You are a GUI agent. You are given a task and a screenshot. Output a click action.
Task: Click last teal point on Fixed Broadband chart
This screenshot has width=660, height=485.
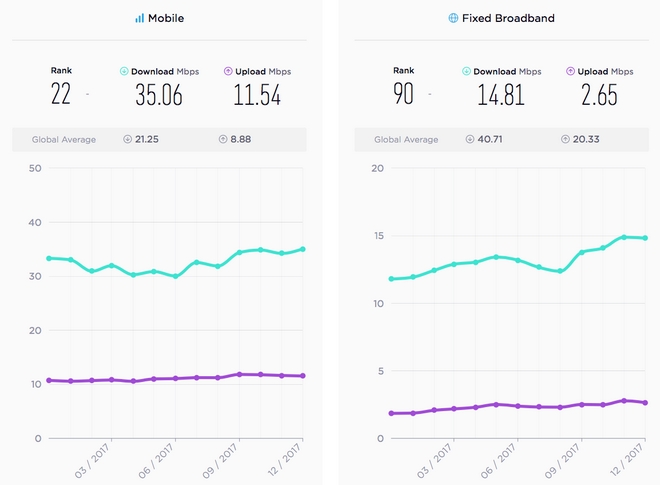(646, 238)
